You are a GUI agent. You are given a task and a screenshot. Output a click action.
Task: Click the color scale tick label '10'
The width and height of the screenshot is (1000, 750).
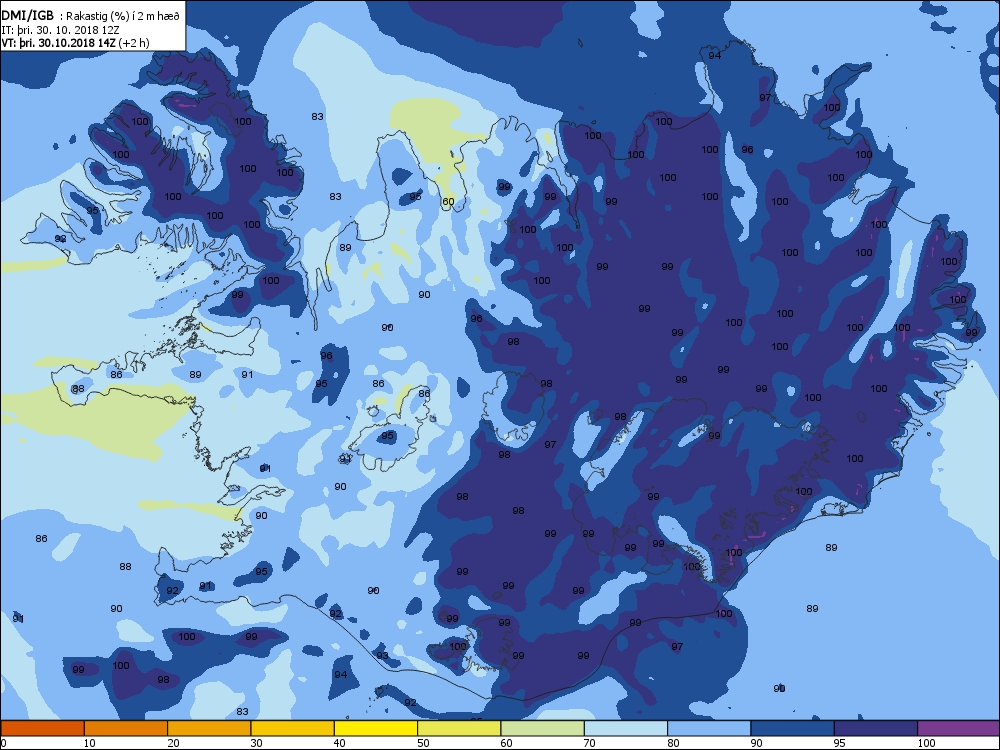pos(89,743)
